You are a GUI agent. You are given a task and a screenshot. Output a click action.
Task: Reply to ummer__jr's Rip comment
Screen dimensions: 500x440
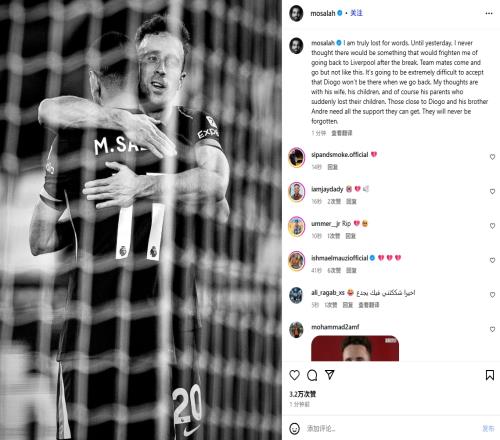350,236
